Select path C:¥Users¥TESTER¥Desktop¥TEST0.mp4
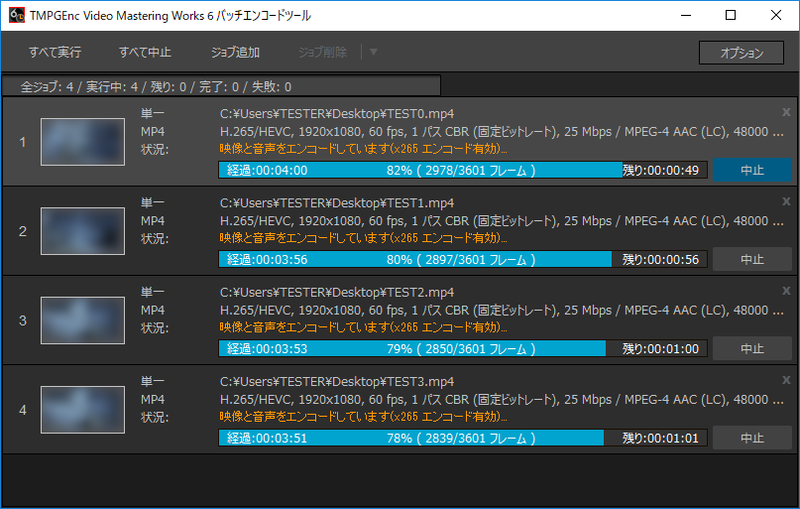Viewport: 800px width, 509px height. (337, 114)
